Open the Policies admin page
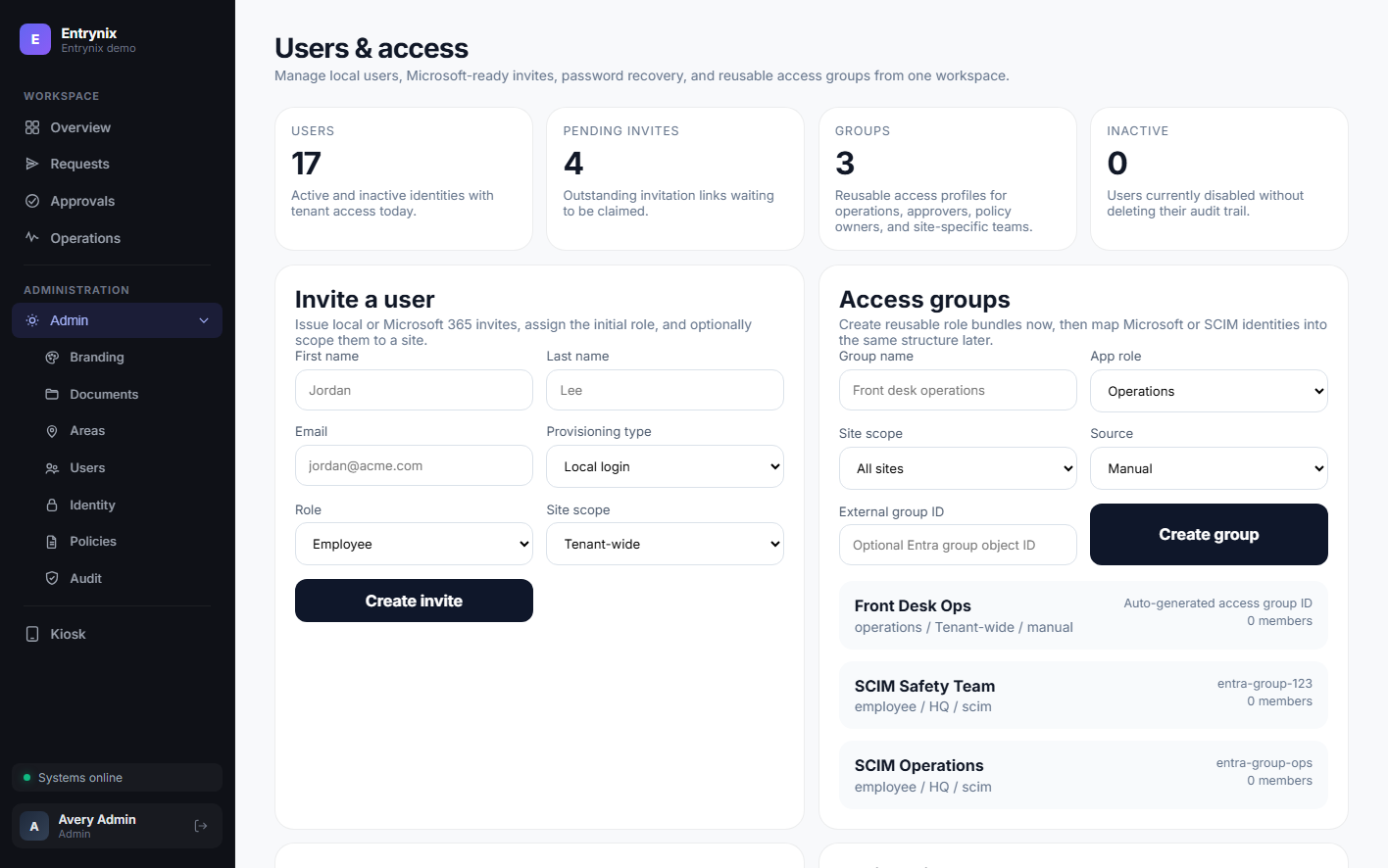 (93, 541)
